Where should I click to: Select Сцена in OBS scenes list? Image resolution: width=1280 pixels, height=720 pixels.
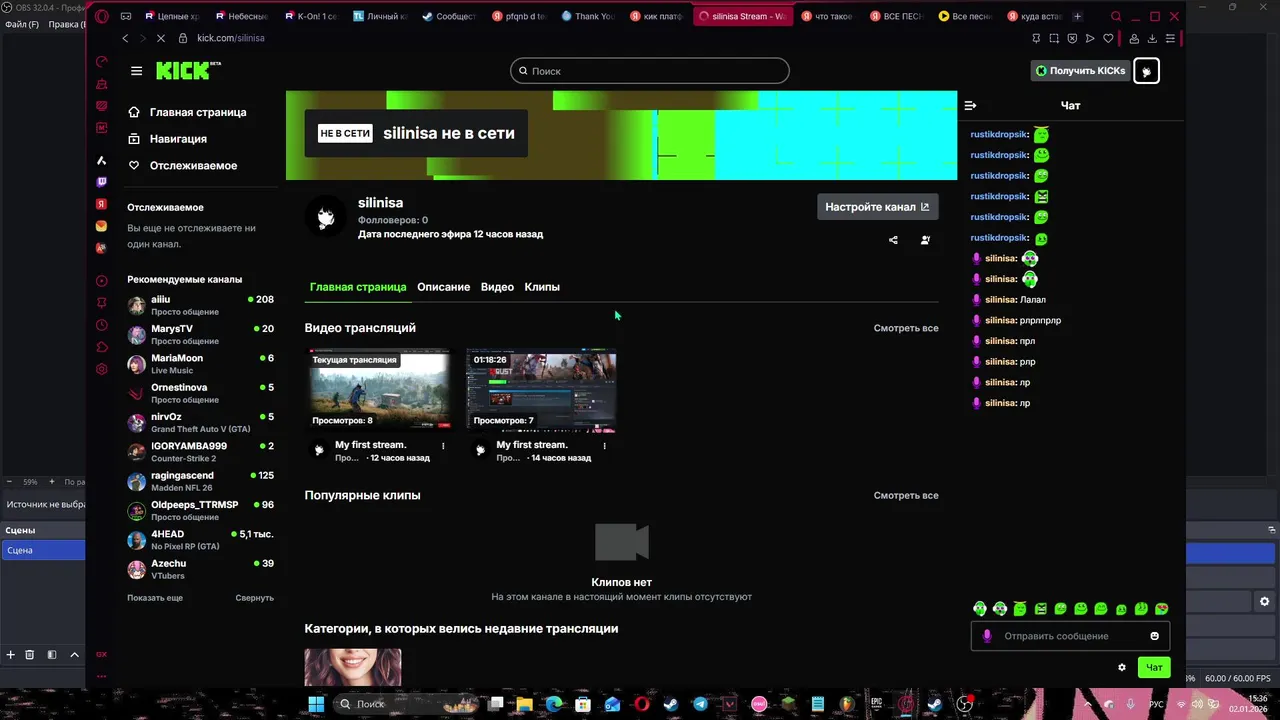pyautogui.click(x=42, y=550)
